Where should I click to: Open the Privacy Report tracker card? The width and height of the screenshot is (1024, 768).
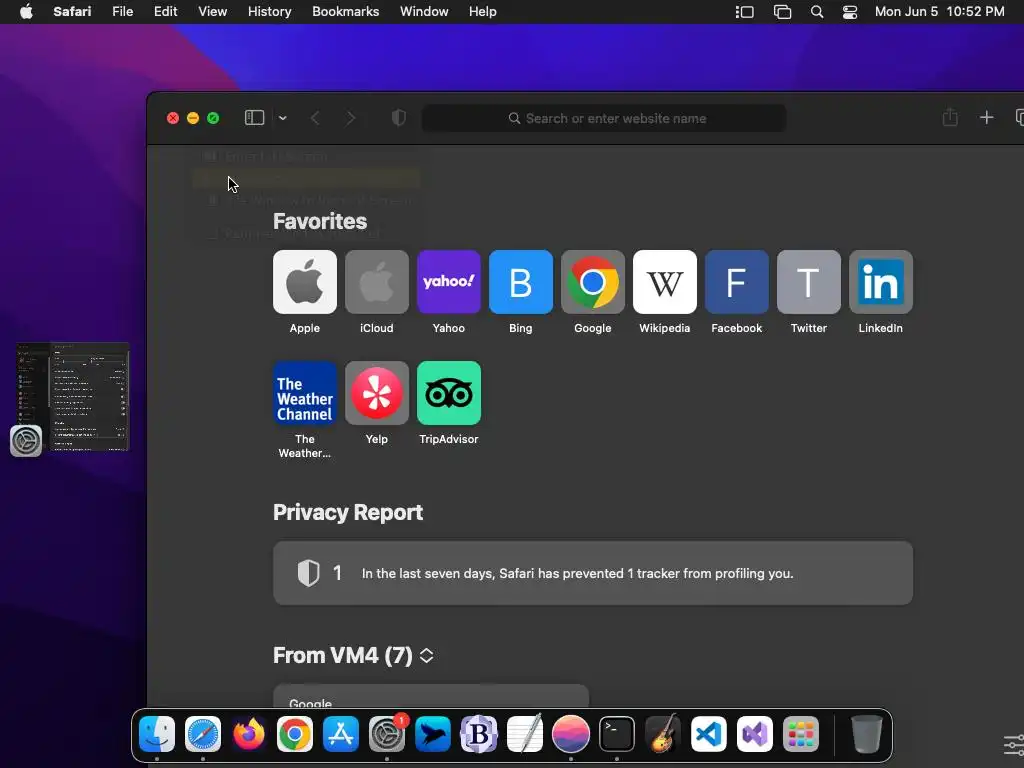pyautogui.click(x=593, y=573)
